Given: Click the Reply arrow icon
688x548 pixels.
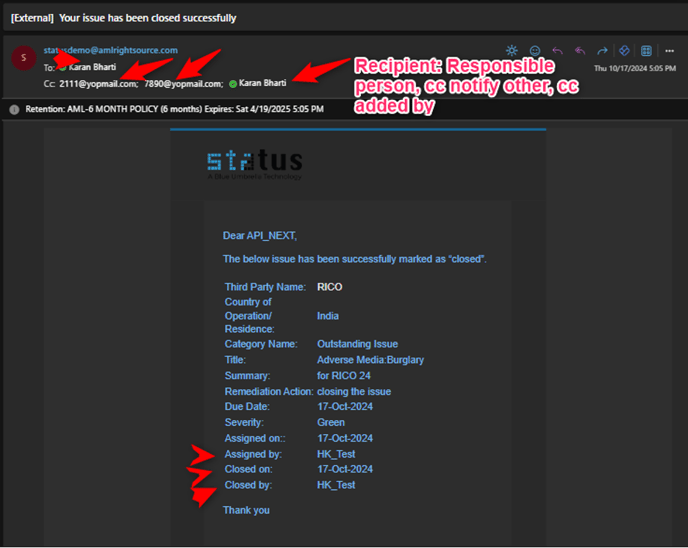Looking at the screenshot, I should click(x=557, y=50).
